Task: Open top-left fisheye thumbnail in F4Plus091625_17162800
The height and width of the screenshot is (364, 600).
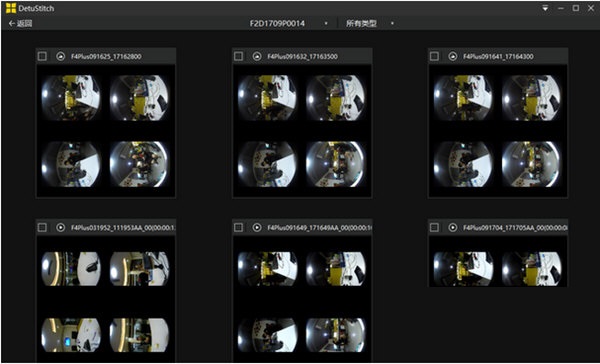Action: pos(71,98)
